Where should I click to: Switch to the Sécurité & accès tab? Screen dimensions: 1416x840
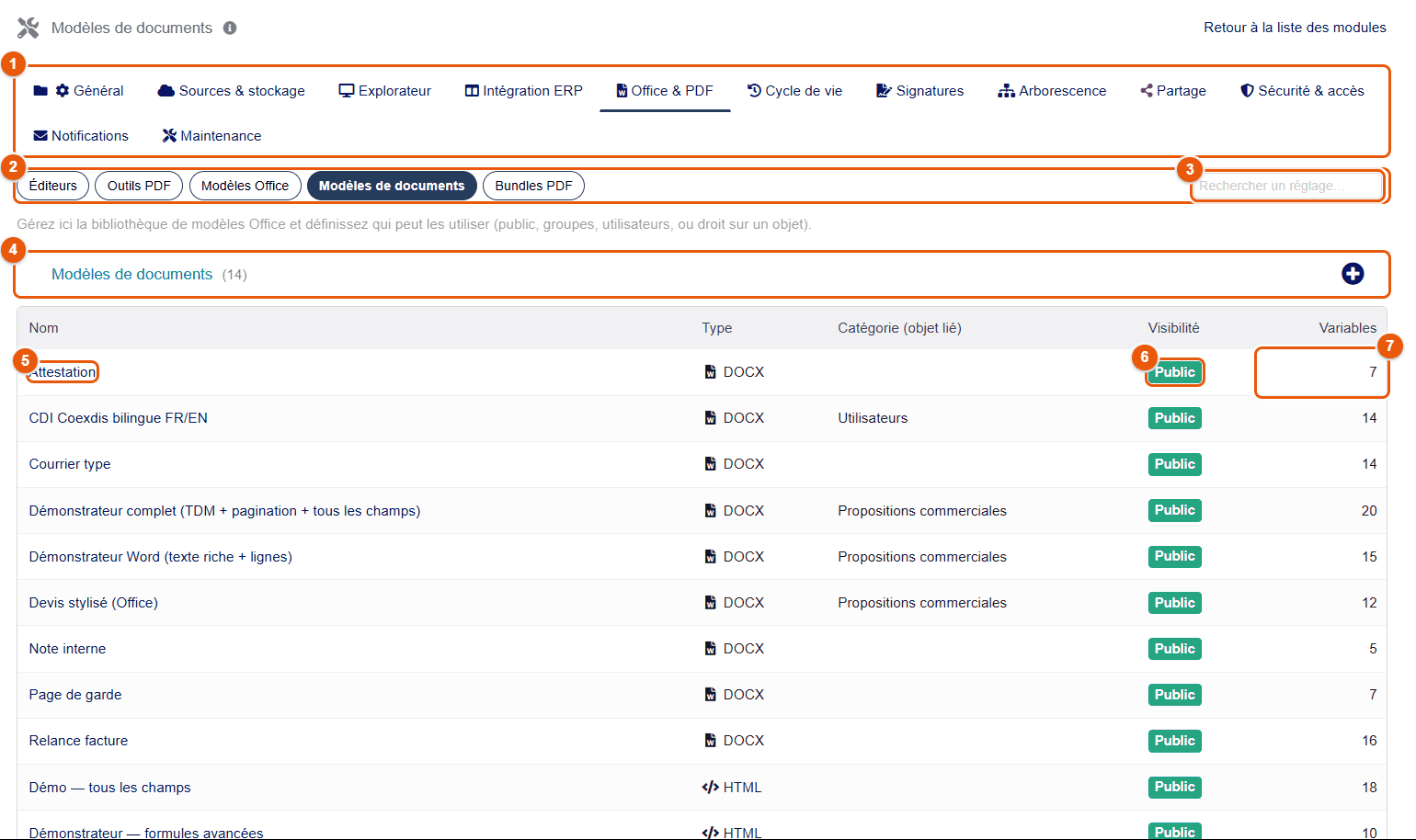[1302, 91]
